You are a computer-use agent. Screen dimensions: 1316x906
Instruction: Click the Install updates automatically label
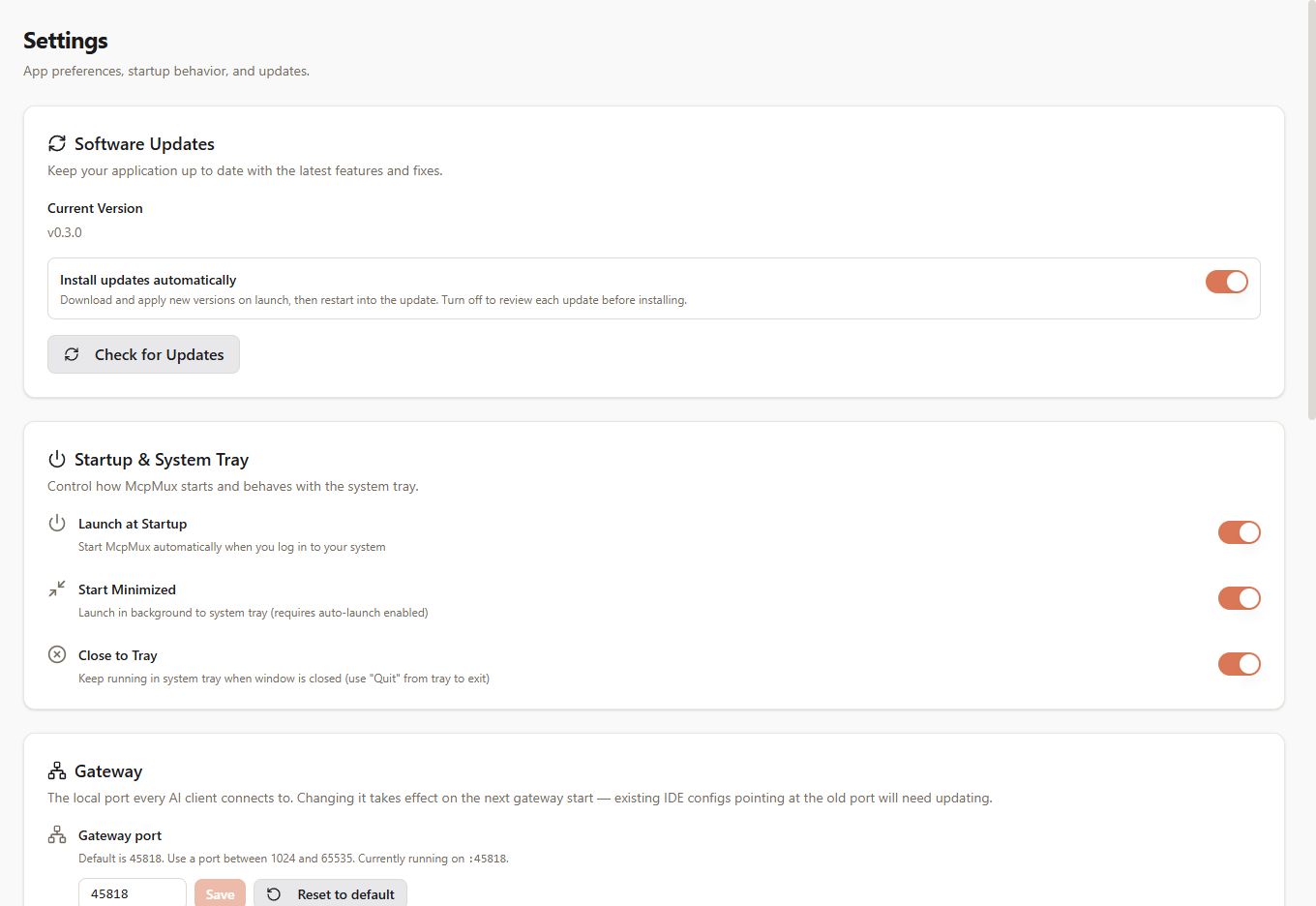pos(148,280)
